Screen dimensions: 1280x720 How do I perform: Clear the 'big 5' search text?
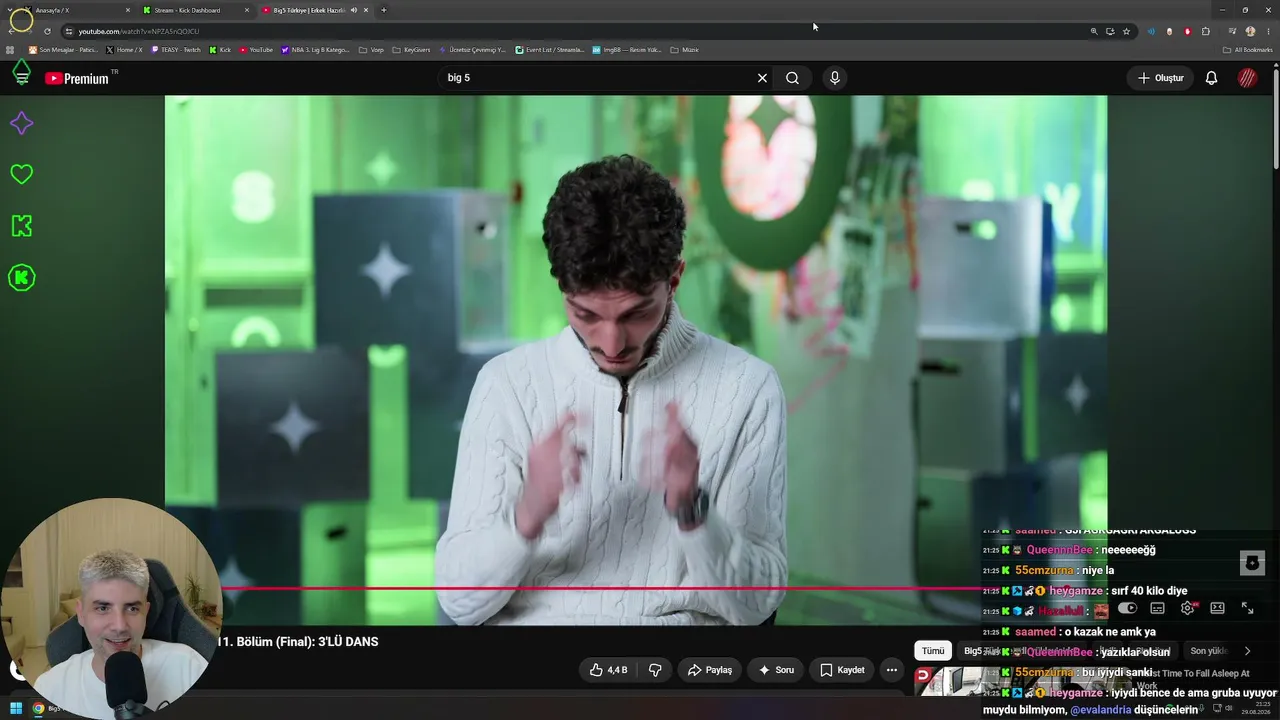(762, 78)
